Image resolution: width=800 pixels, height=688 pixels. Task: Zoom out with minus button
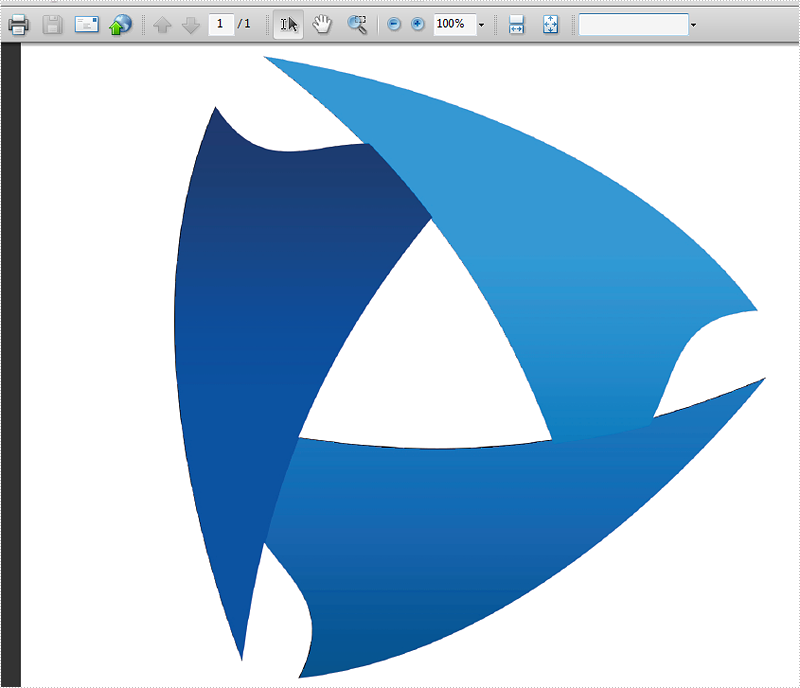(393, 24)
